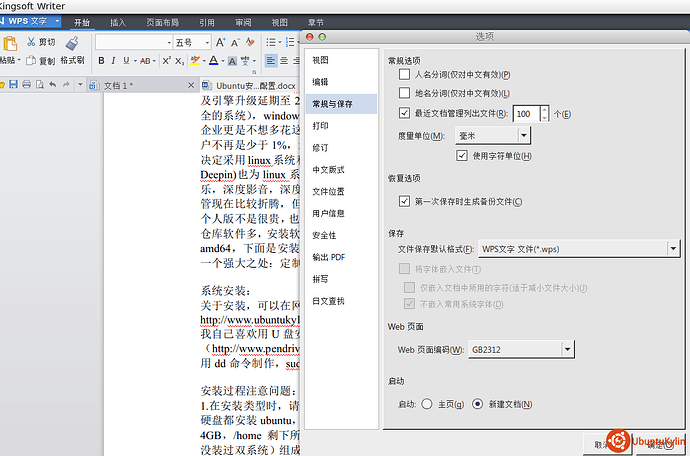Switch to Ubuntu安...配置.docx document tab
This screenshot has height=456, width=690.
pos(250,85)
